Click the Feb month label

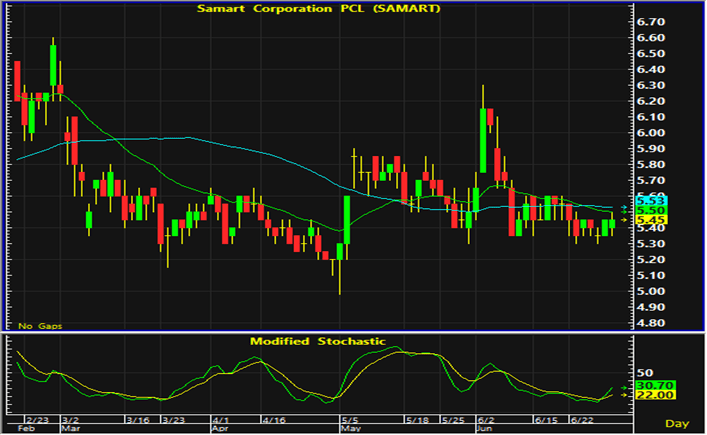tap(26, 428)
